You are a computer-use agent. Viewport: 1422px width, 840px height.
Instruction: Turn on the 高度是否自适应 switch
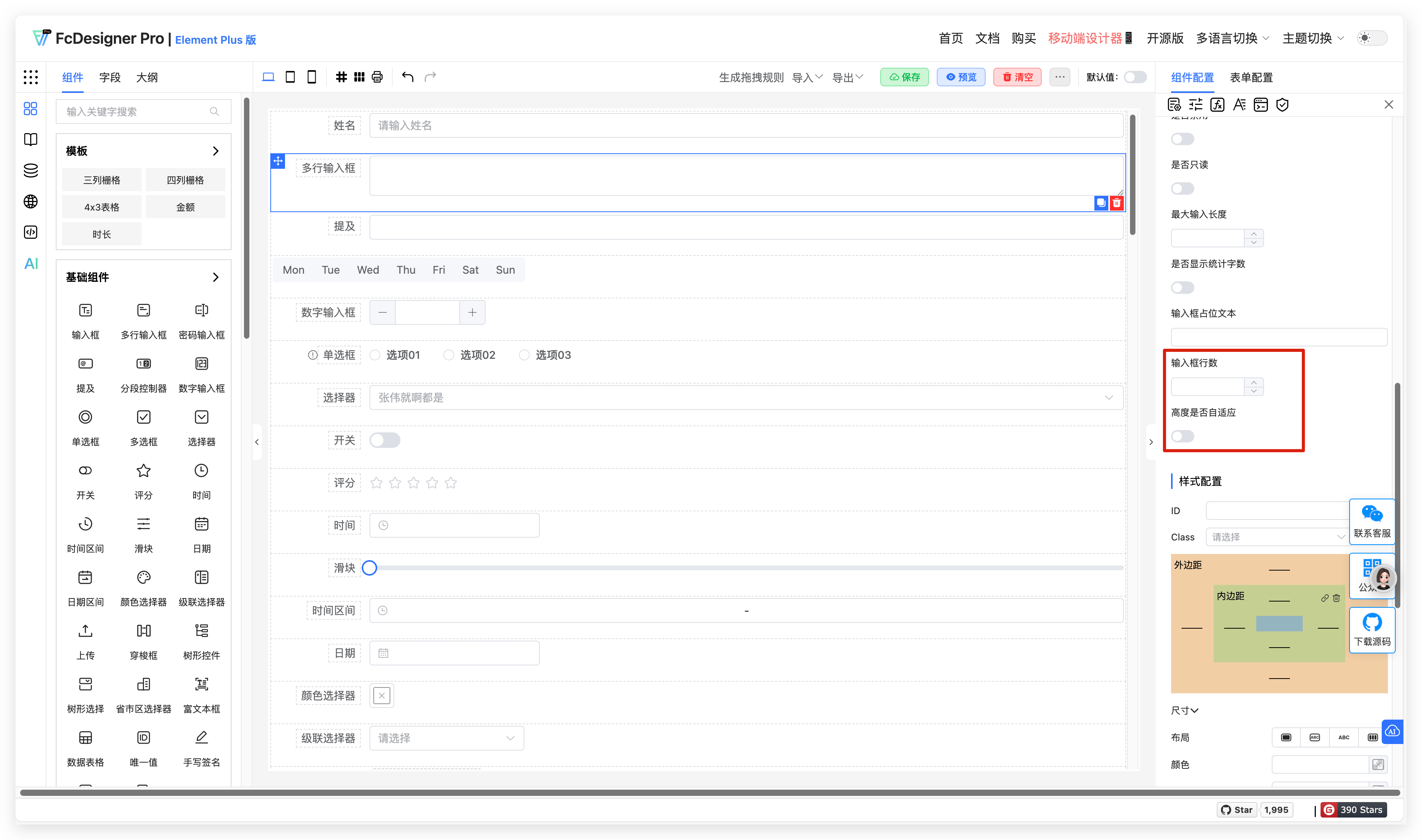tap(1183, 436)
